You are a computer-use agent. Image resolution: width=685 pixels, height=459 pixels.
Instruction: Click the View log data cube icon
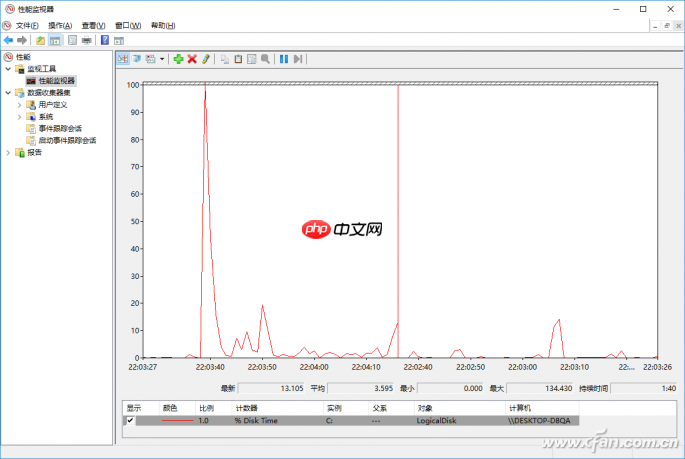pos(137,59)
